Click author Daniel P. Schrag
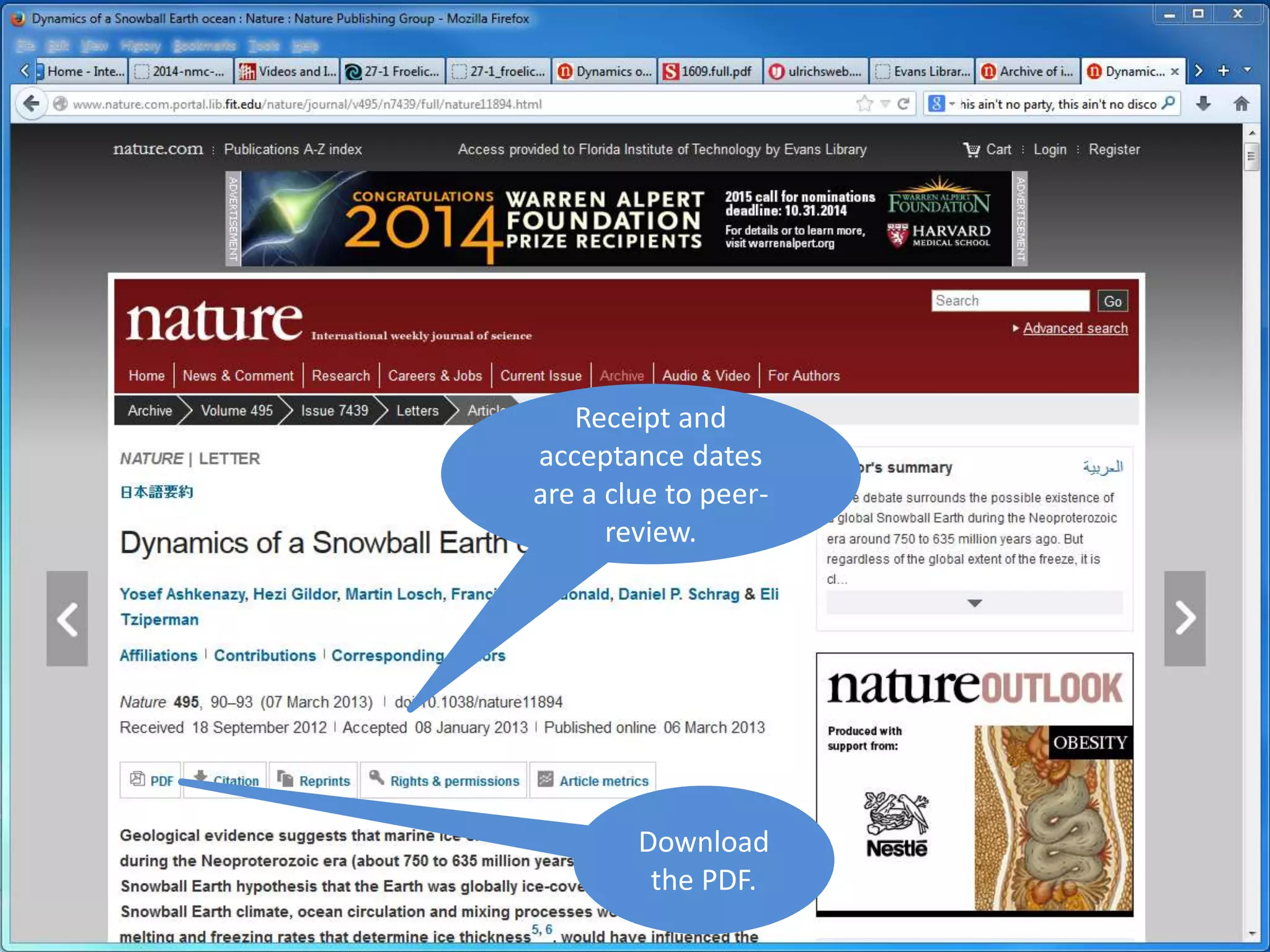Image resolution: width=1270 pixels, height=952 pixels. click(678, 594)
